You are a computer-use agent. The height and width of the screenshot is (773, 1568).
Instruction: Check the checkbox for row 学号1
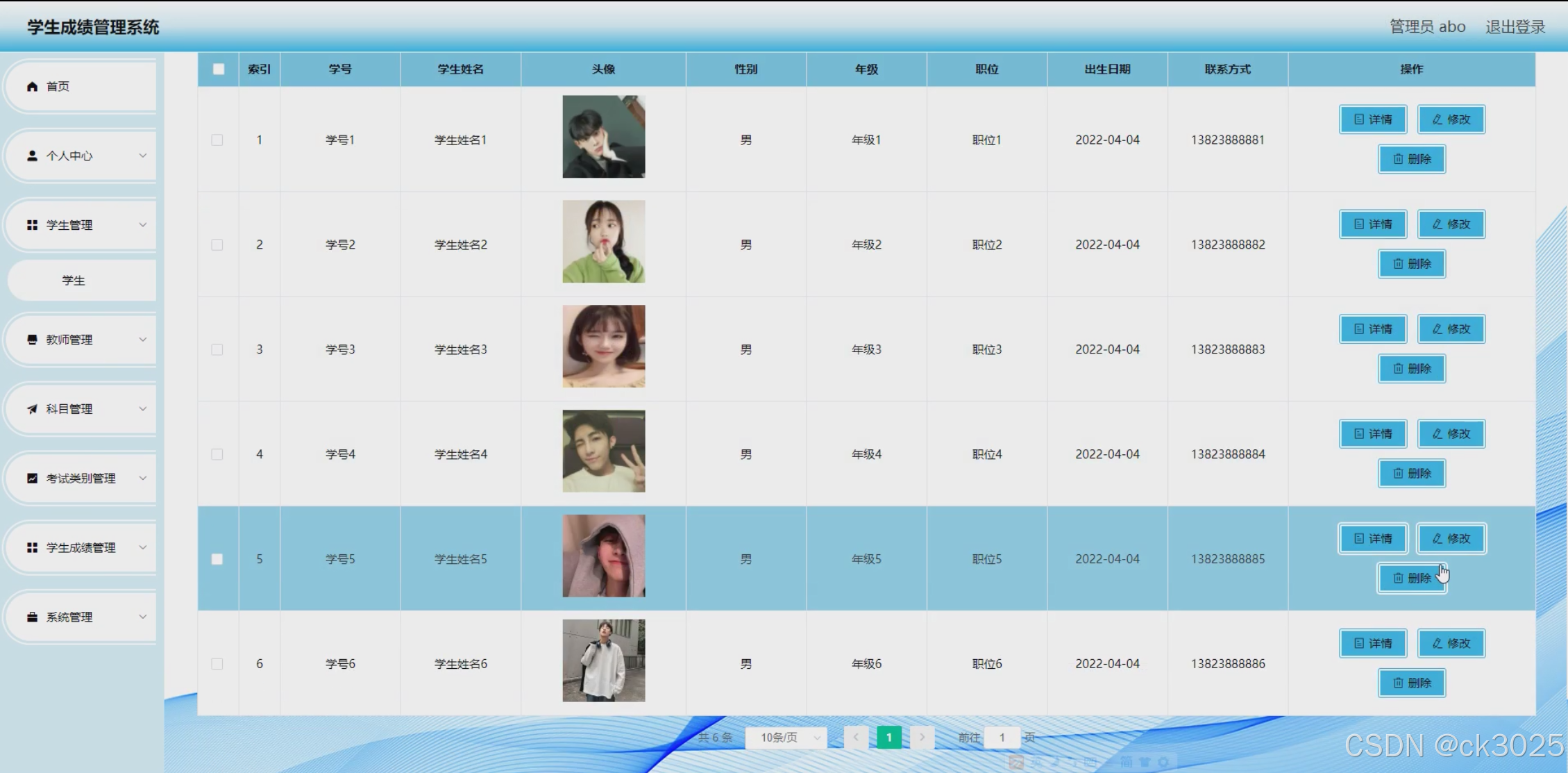click(x=217, y=140)
